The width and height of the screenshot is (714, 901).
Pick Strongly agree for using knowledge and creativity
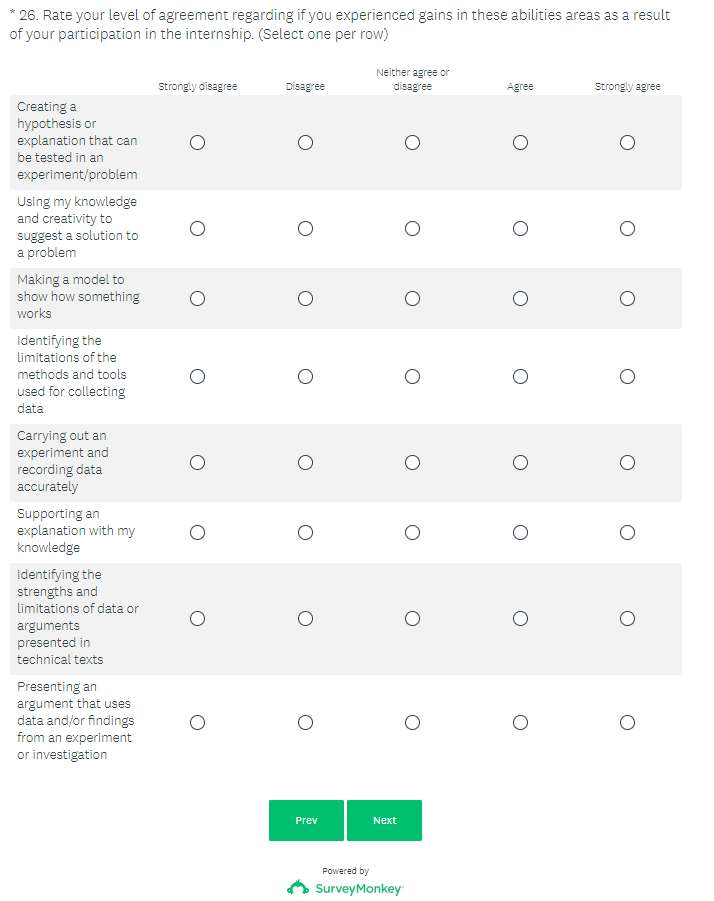[627, 228]
